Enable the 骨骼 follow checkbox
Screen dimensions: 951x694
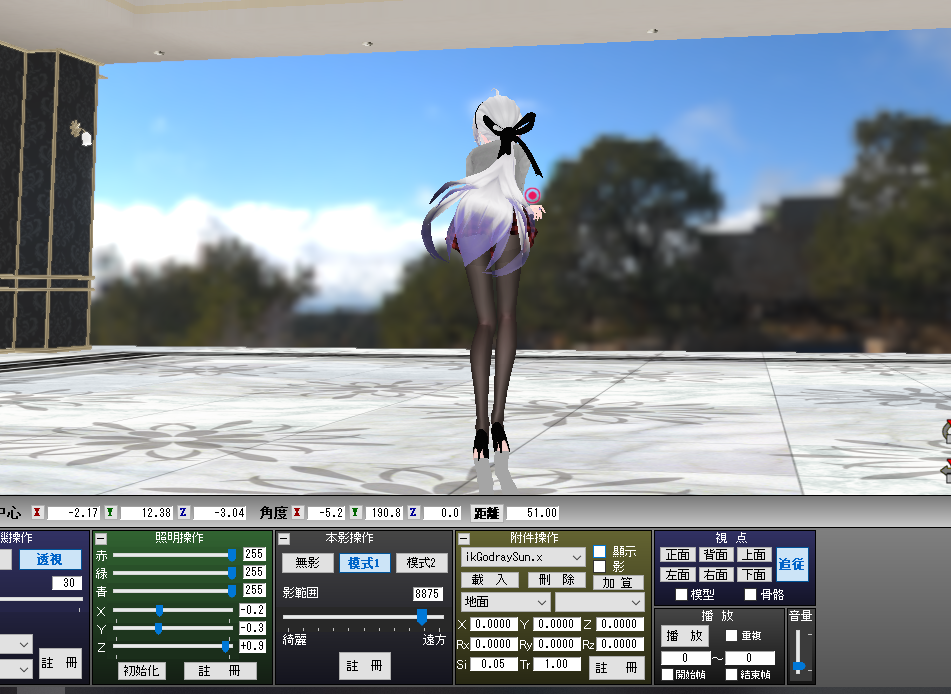pos(750,595)
